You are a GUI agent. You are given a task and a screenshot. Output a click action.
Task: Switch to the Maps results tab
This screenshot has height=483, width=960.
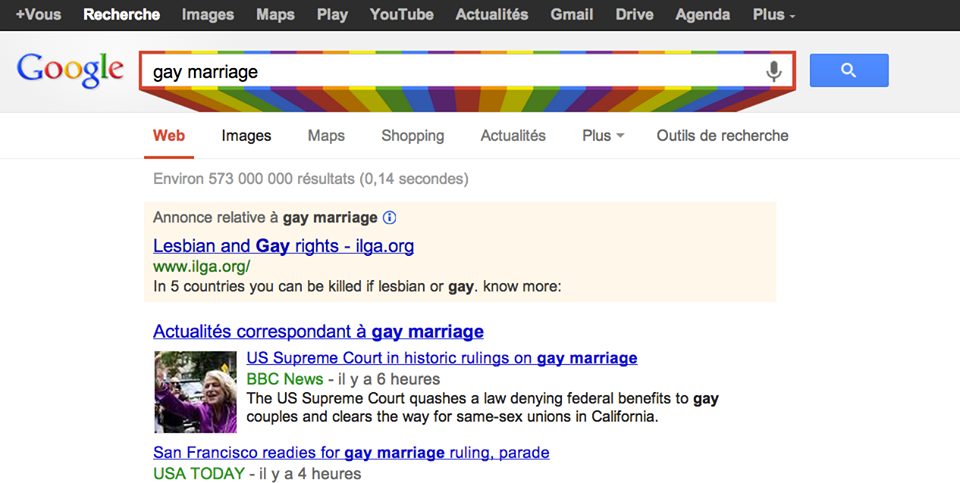326,136
